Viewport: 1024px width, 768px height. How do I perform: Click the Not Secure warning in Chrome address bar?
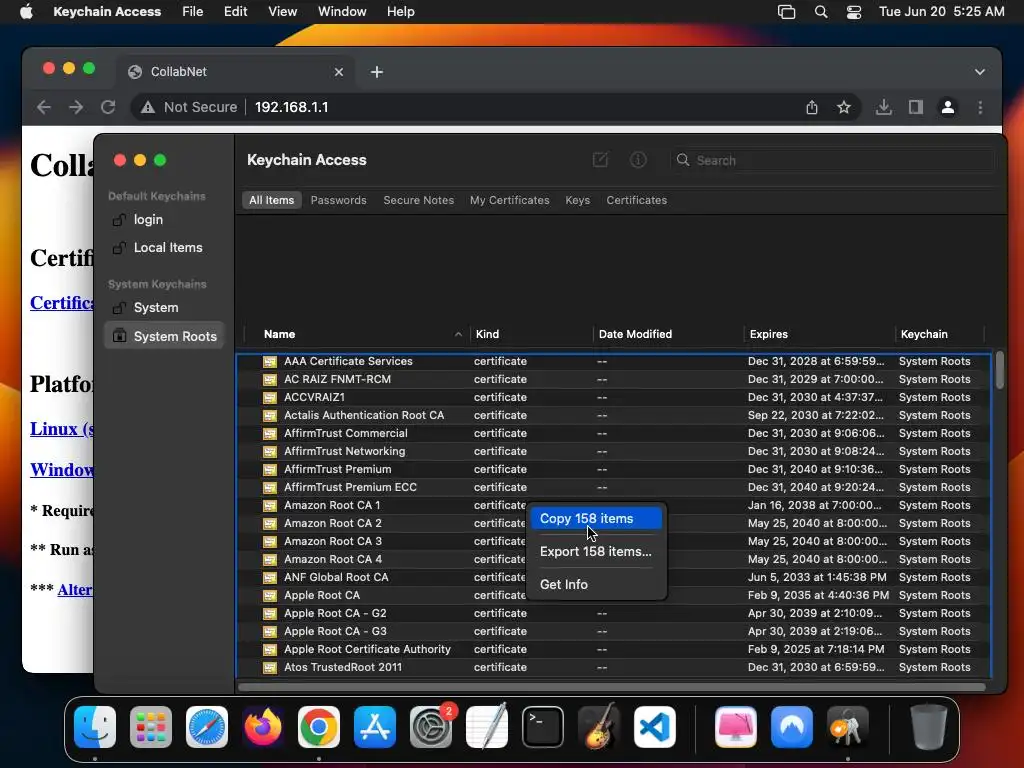coord(189,107)
